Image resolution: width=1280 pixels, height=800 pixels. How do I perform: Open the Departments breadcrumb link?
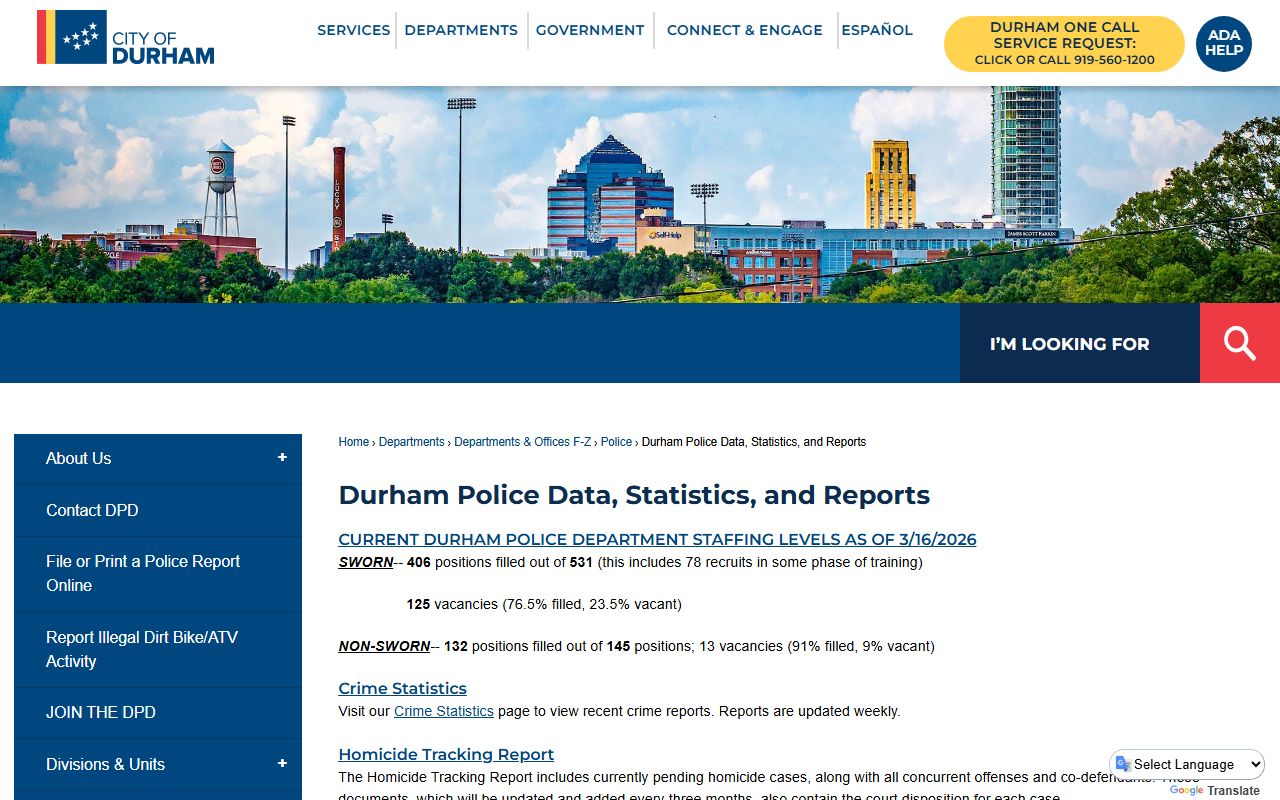[x=411, y=442]
